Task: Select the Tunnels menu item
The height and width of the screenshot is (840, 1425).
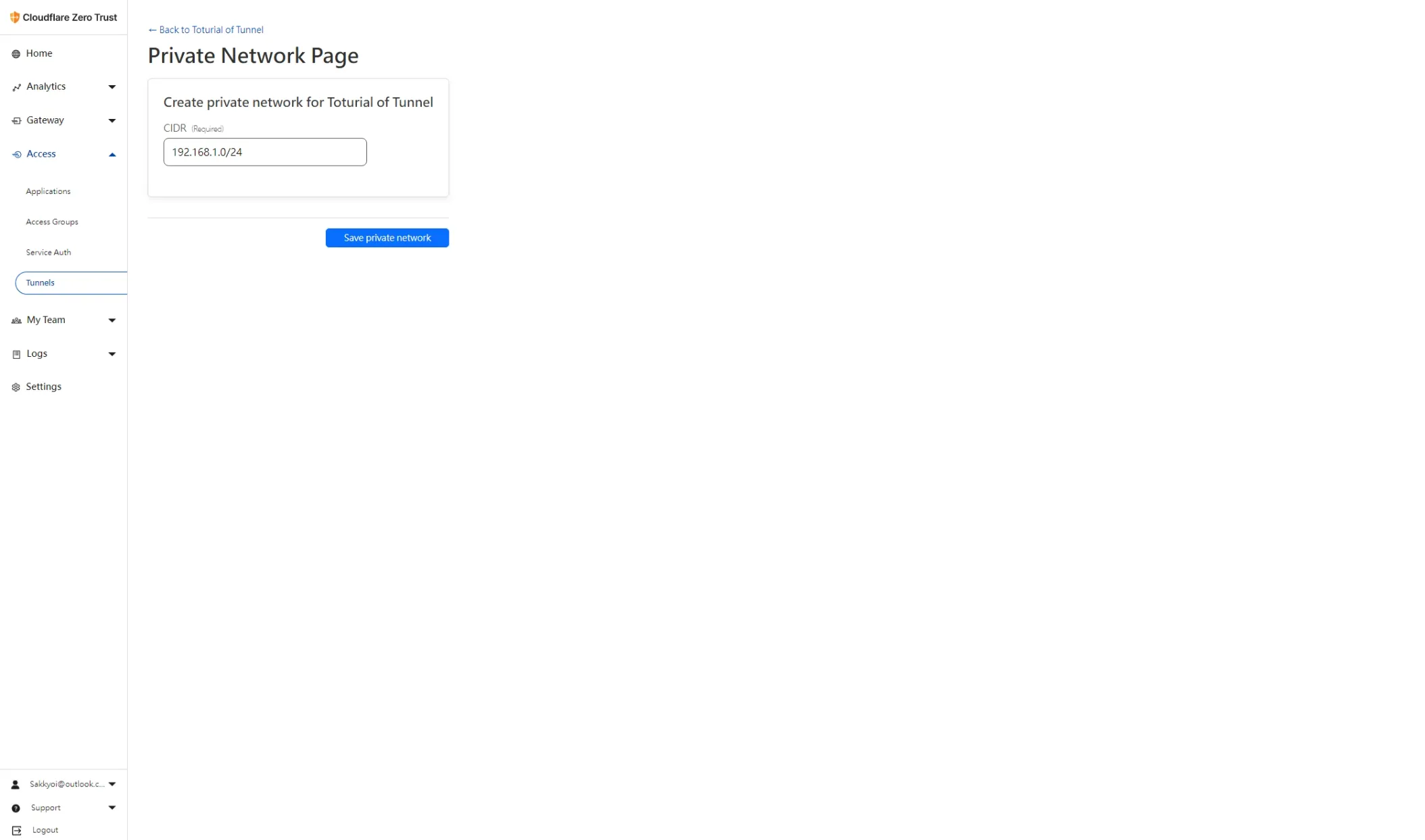Action: coord(40,282)
